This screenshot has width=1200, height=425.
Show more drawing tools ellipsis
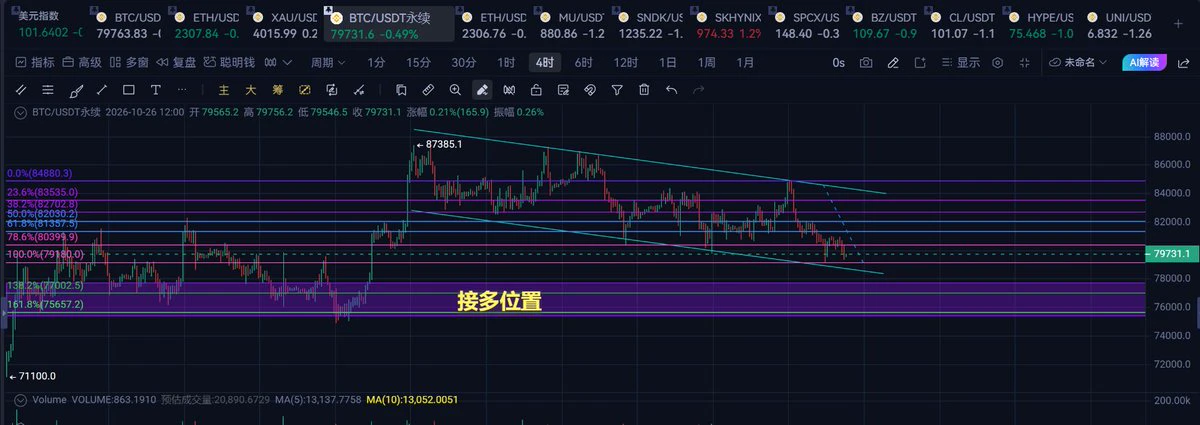pyautogui.click(x=182, y=89)
